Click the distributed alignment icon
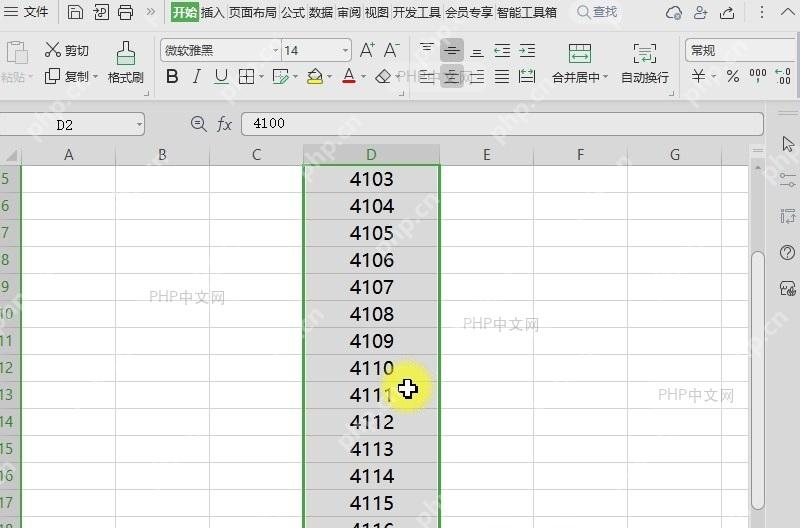Viewport: 800px width, 528px height. 527,77
